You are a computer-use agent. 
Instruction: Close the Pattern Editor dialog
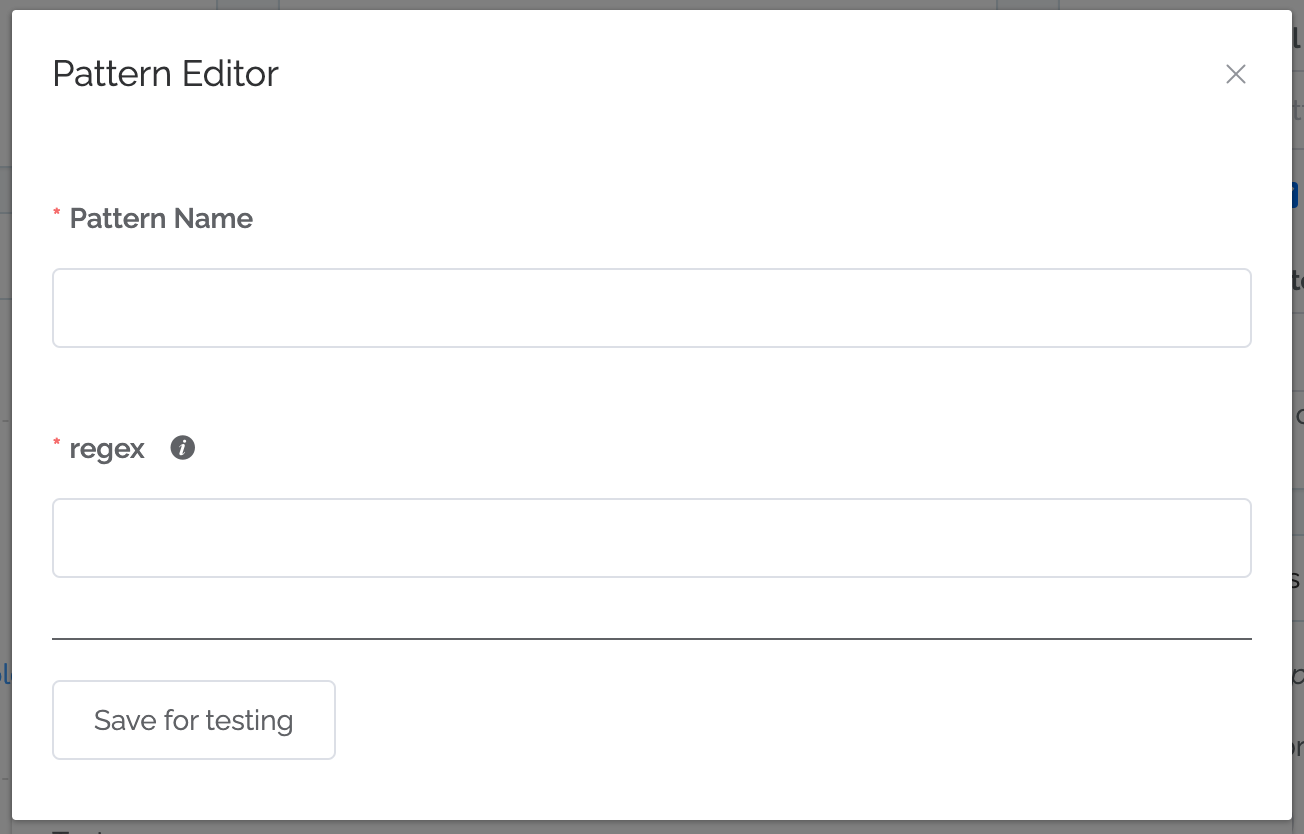pyautogui.click(x=1236, y=74)
